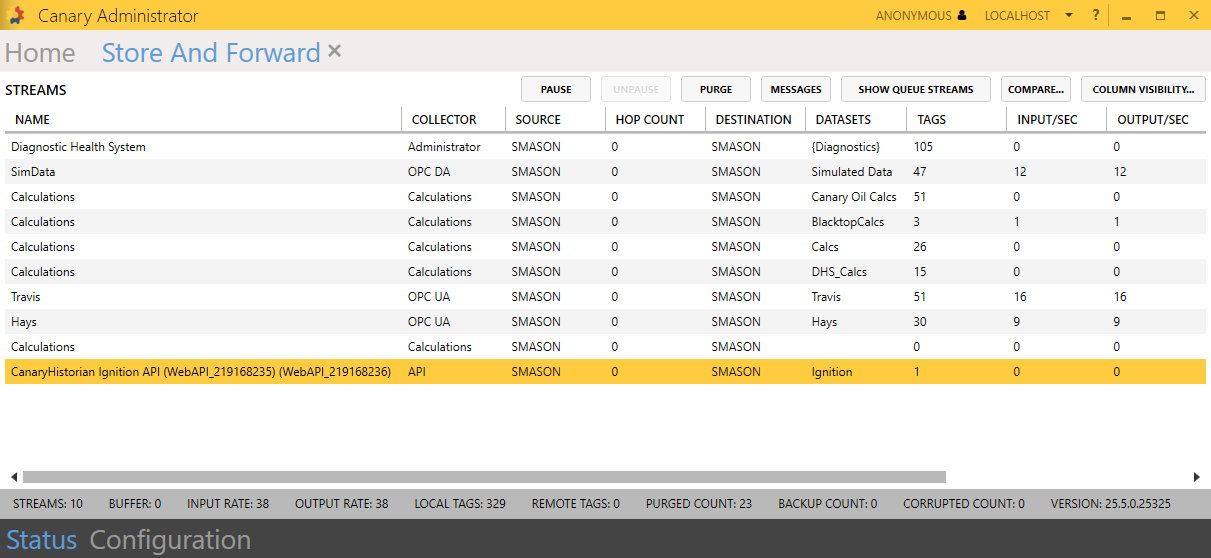Sort by the Tags column header
Image resolution: width=1211 pixels, height=558 pixels.
(931, 119)
